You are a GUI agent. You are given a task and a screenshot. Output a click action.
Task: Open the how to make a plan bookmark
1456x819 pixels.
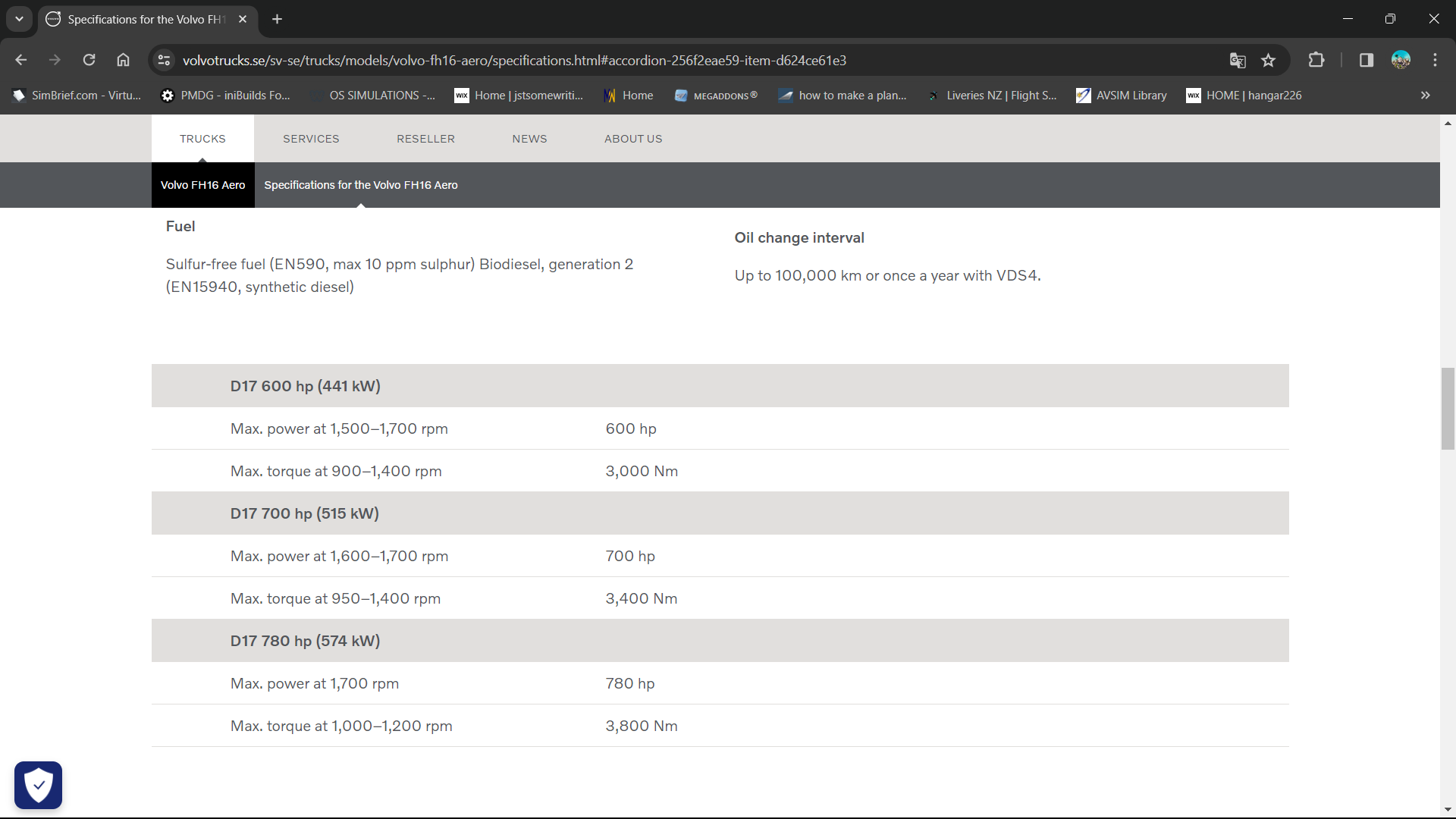(x=843, y=96)
